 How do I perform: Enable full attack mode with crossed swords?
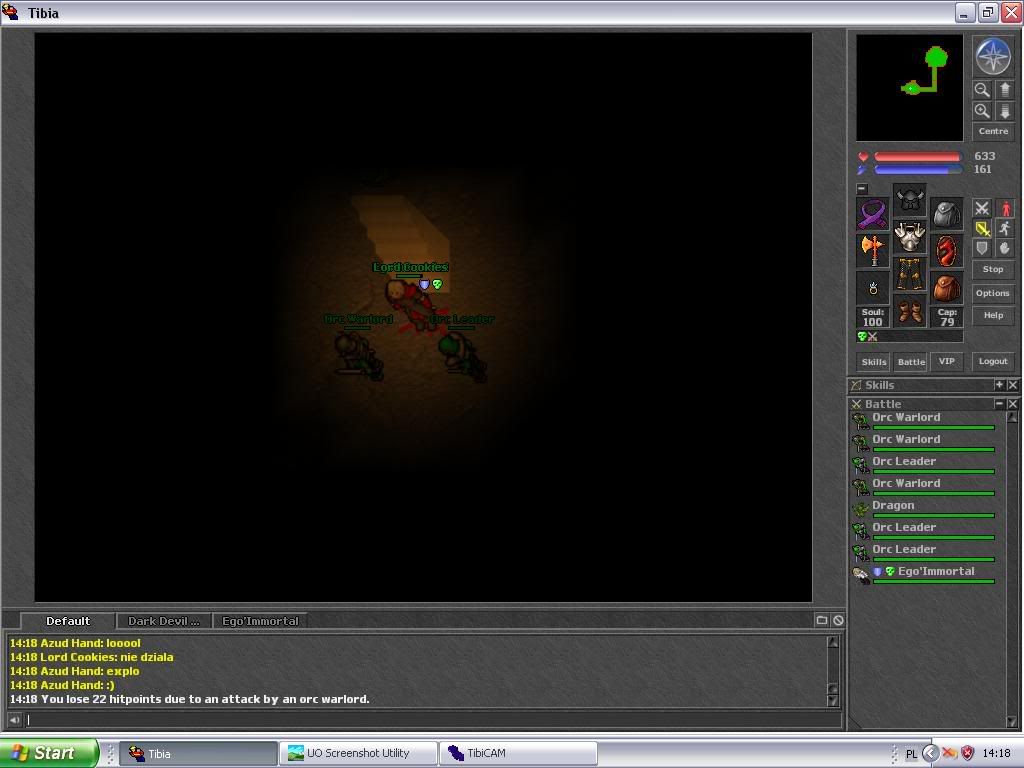pos(982,208)
